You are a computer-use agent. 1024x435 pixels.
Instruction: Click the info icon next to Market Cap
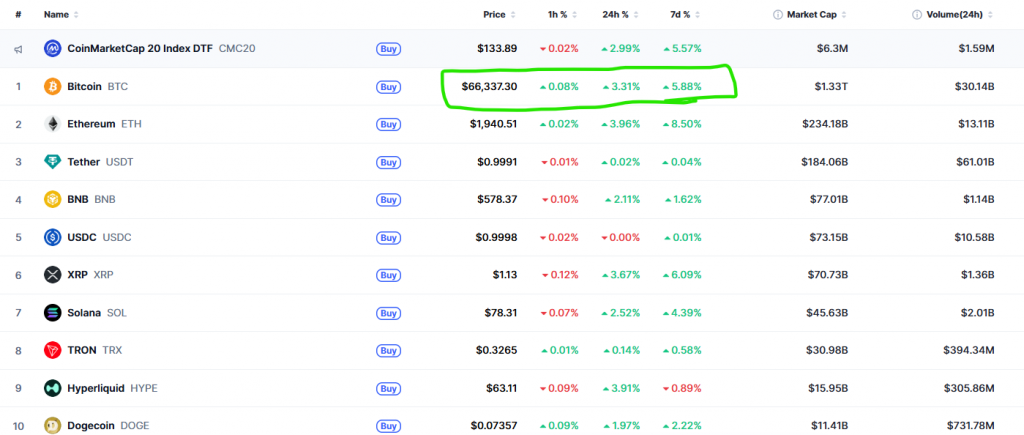point(778,14)
